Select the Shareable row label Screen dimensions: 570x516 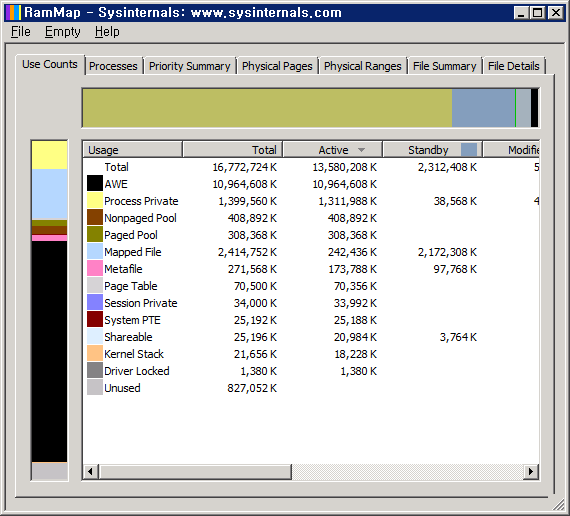128,337
